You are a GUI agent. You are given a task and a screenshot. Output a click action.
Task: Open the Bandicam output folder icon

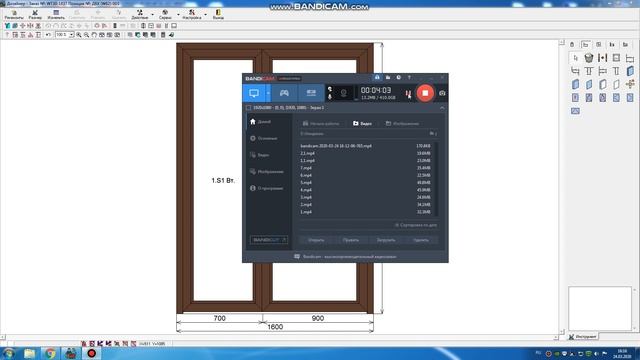(x=388, y=78)
